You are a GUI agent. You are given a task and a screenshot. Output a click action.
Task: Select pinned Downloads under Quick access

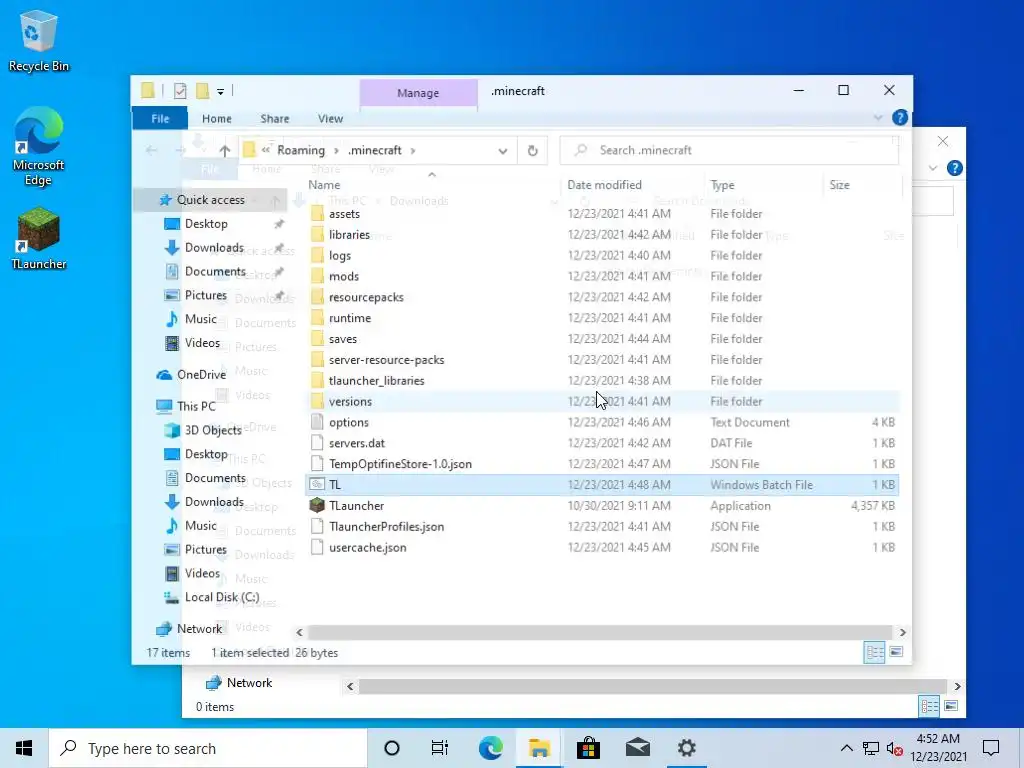(214, 248)
